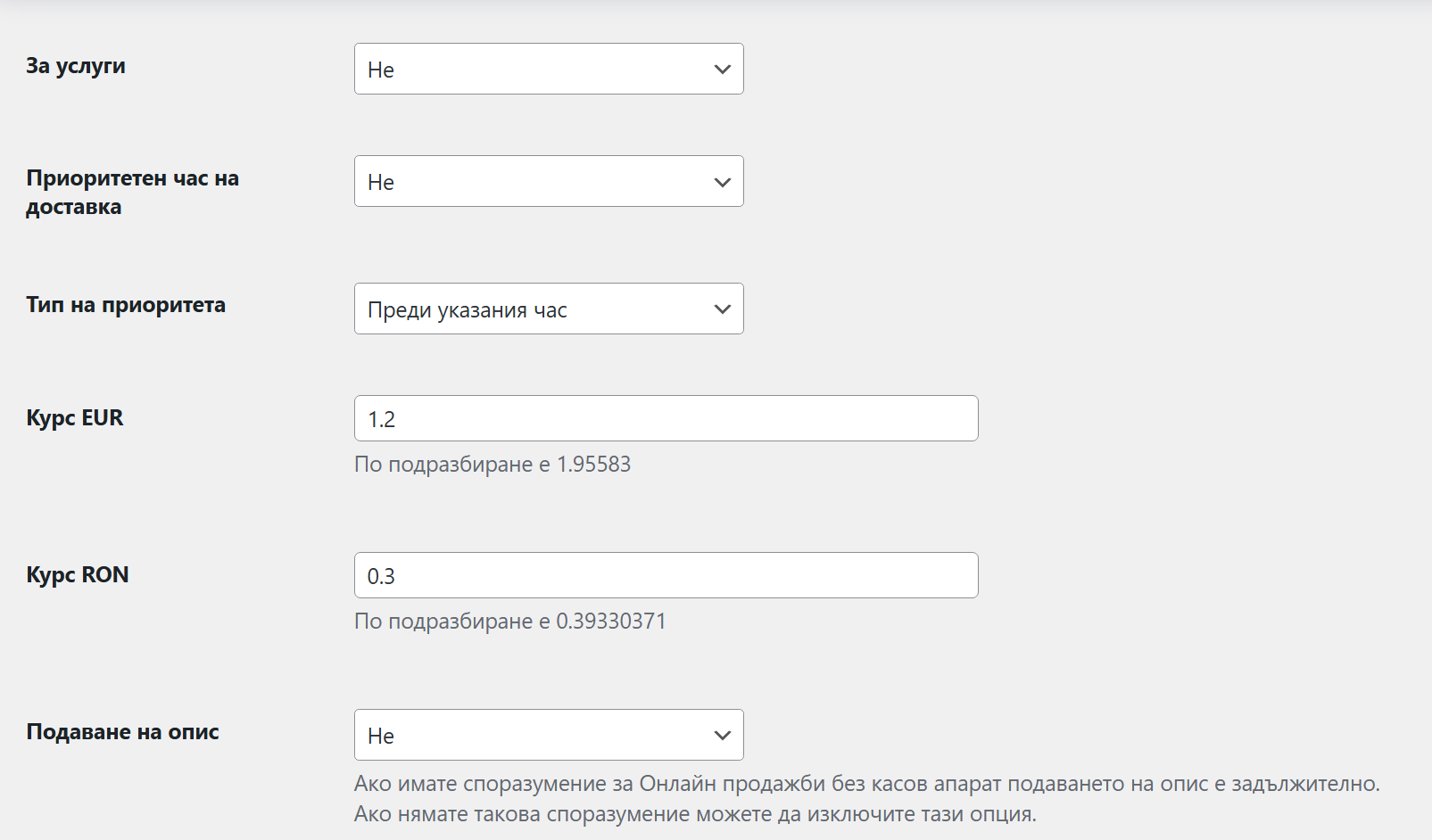Click the "Курс EUR" input field
This screenshot has height=840, width=1432.
[666, 418]
